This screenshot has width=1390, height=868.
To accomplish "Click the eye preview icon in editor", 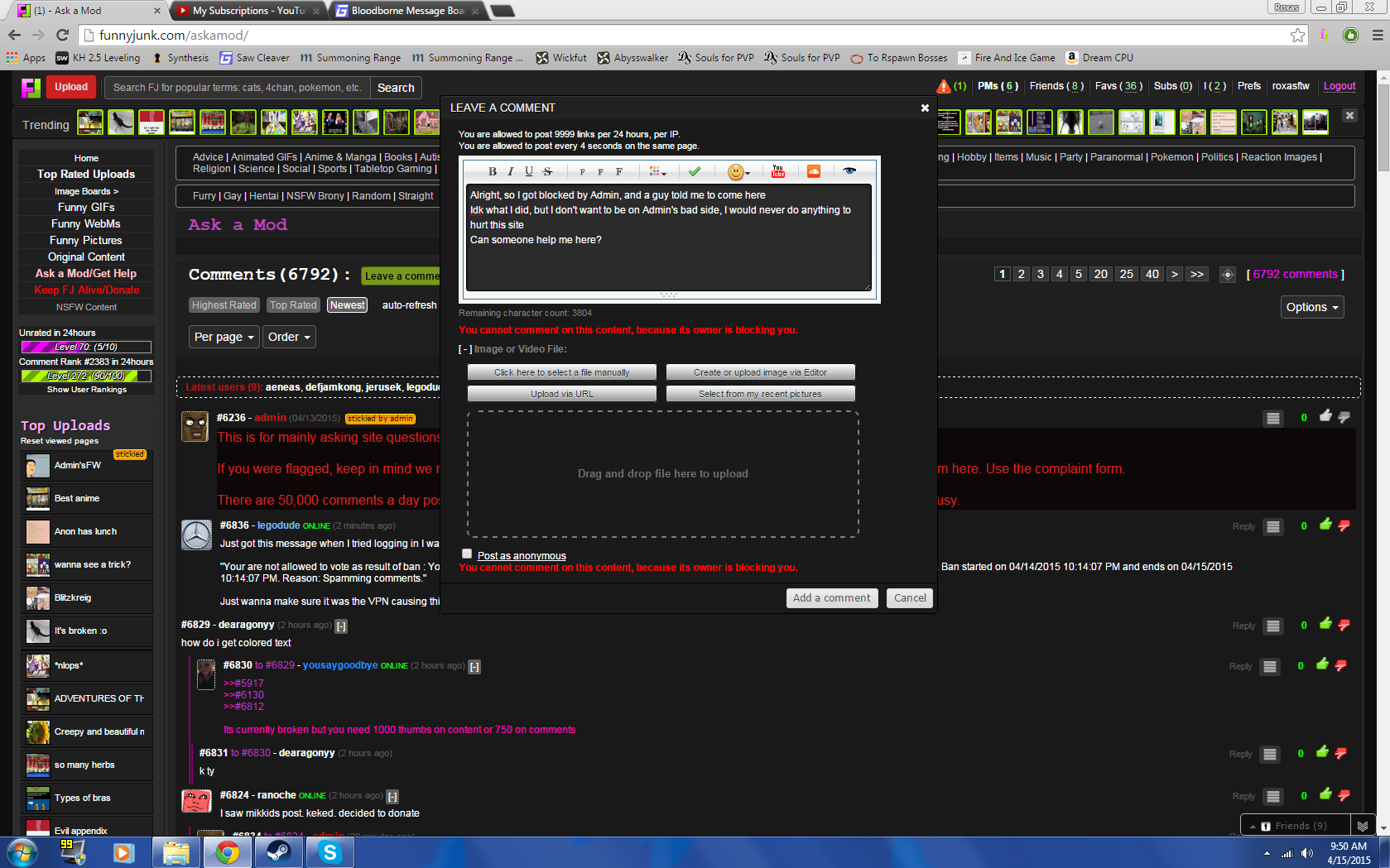I will (x=849, y=171).
